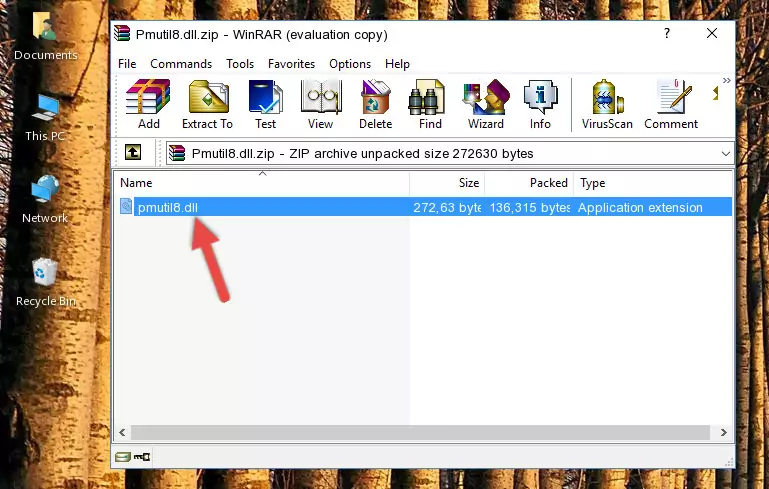
Task: Select the pmutil8.dll file name
Action: coord(168,207)
